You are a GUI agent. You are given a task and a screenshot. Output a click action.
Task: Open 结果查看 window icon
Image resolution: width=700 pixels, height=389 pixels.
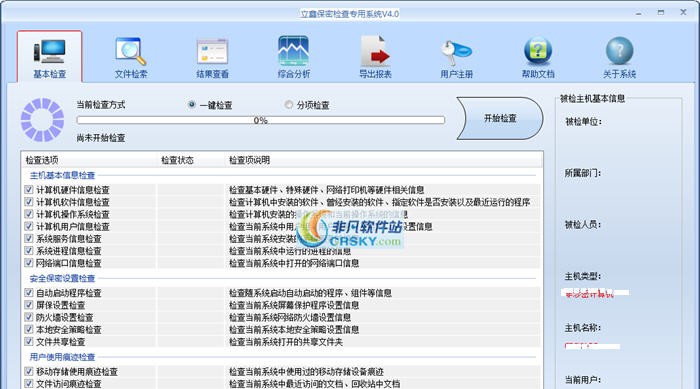click(x=212, y=51)
